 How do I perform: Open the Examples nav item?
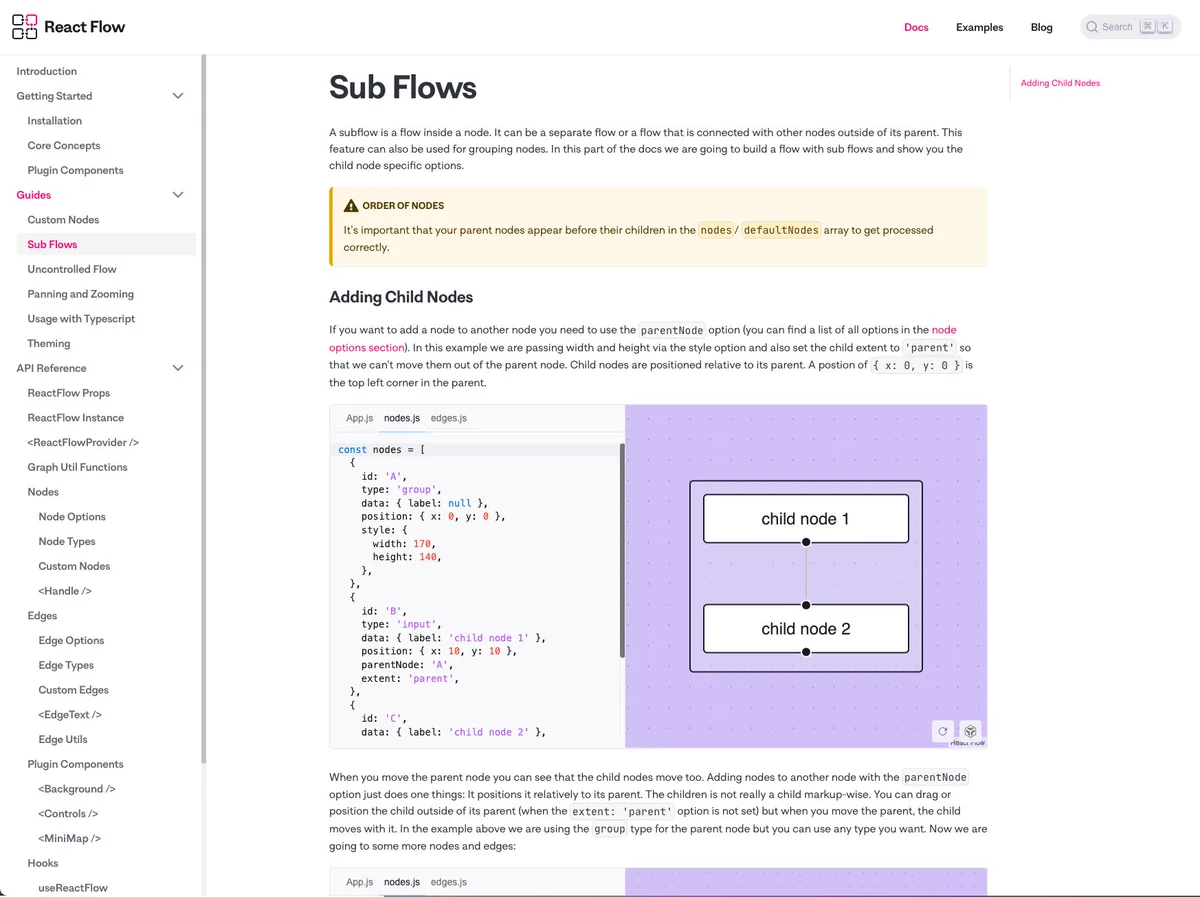pos(979,27)
